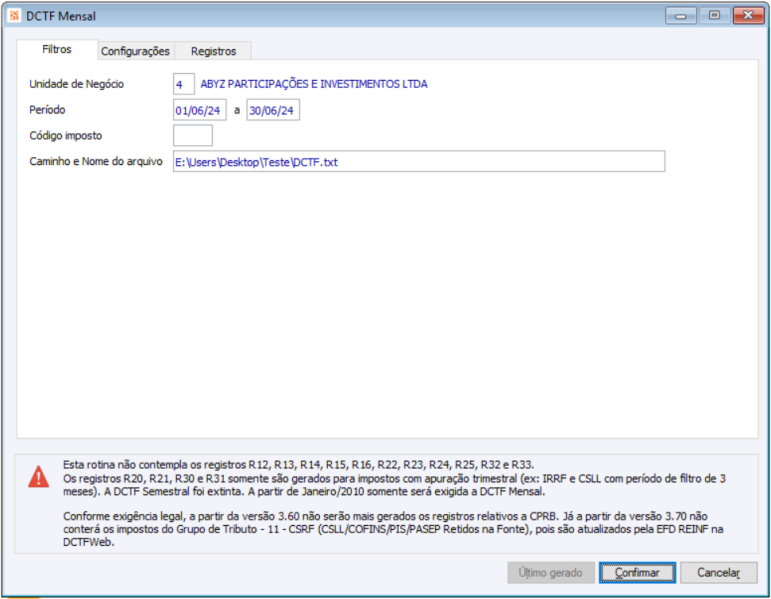Click the red warning triangle icon

(x=38, y=477)
